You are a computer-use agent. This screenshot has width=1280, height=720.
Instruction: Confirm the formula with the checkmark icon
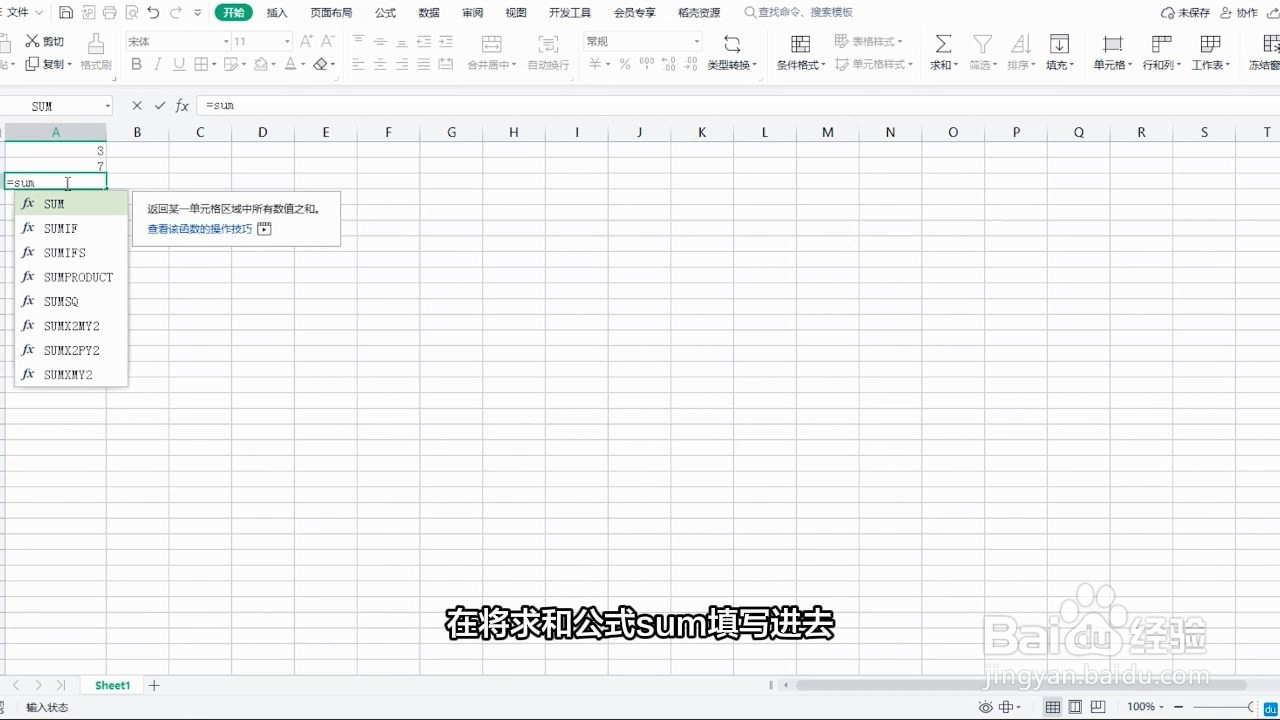click(x=159, y=105)
